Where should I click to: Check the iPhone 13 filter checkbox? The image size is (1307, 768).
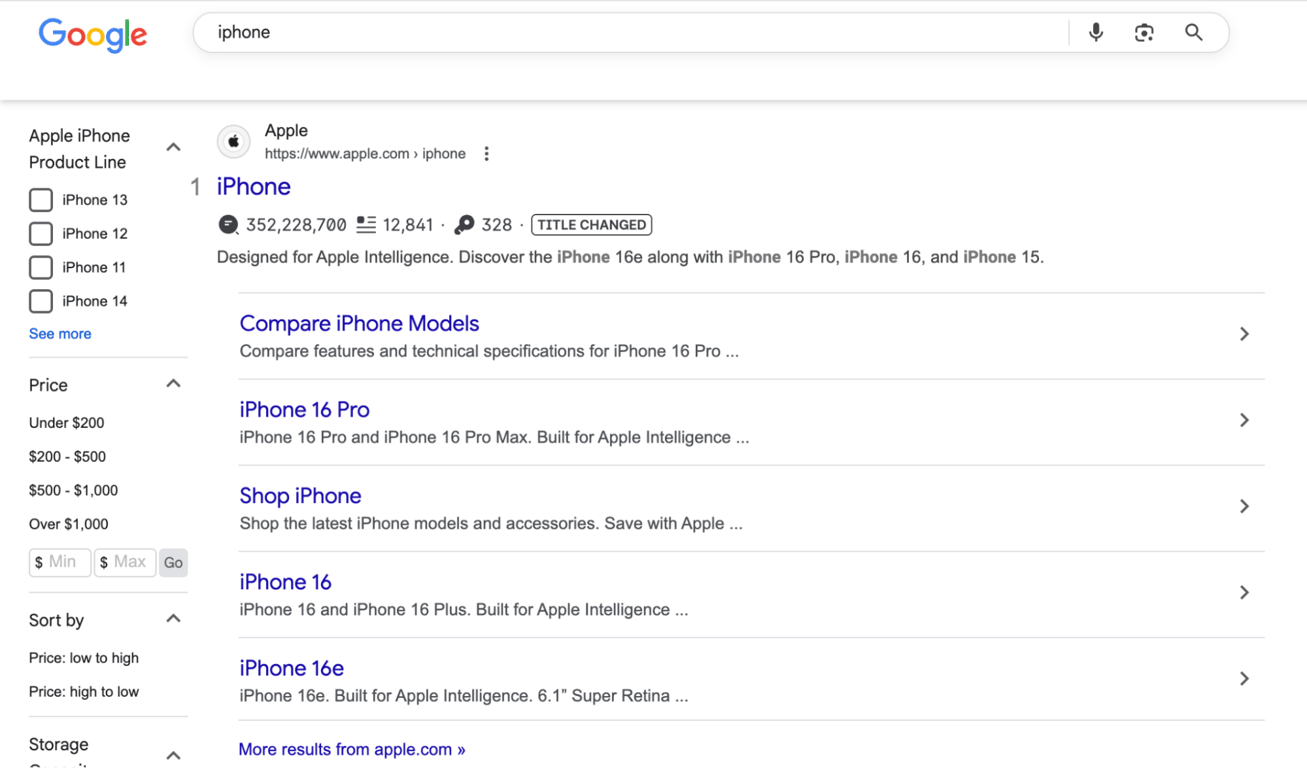[40, 199]
